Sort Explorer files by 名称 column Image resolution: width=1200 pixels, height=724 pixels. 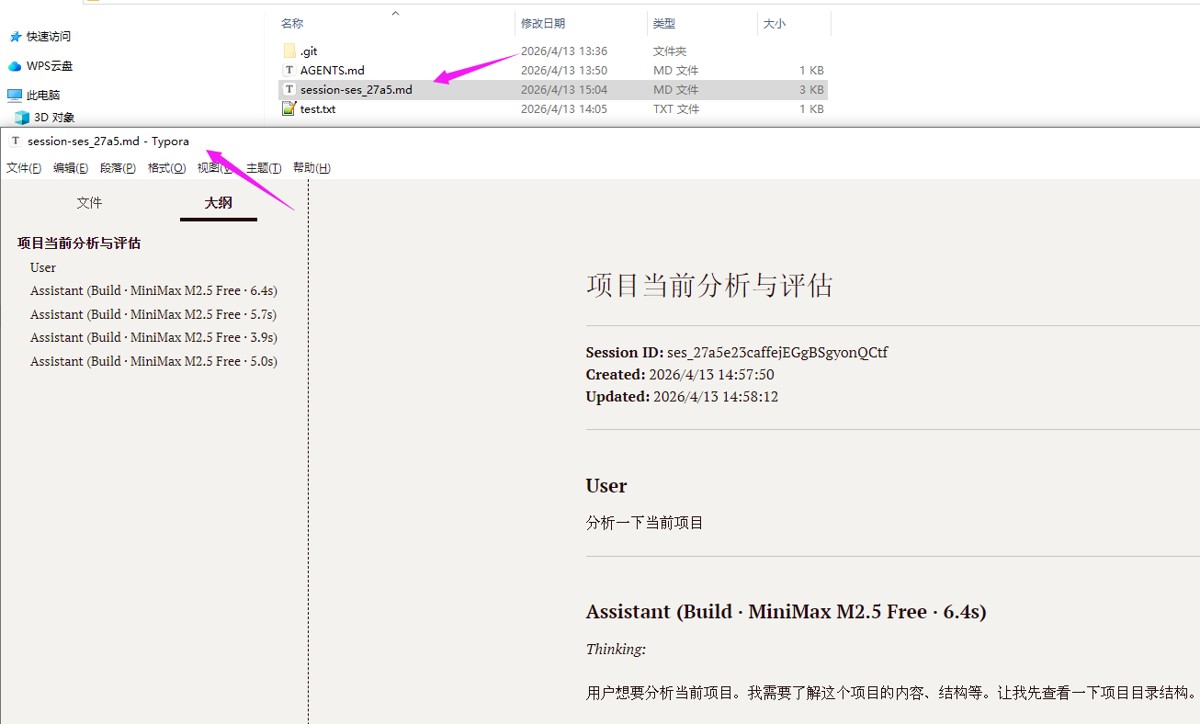point(292,23)
